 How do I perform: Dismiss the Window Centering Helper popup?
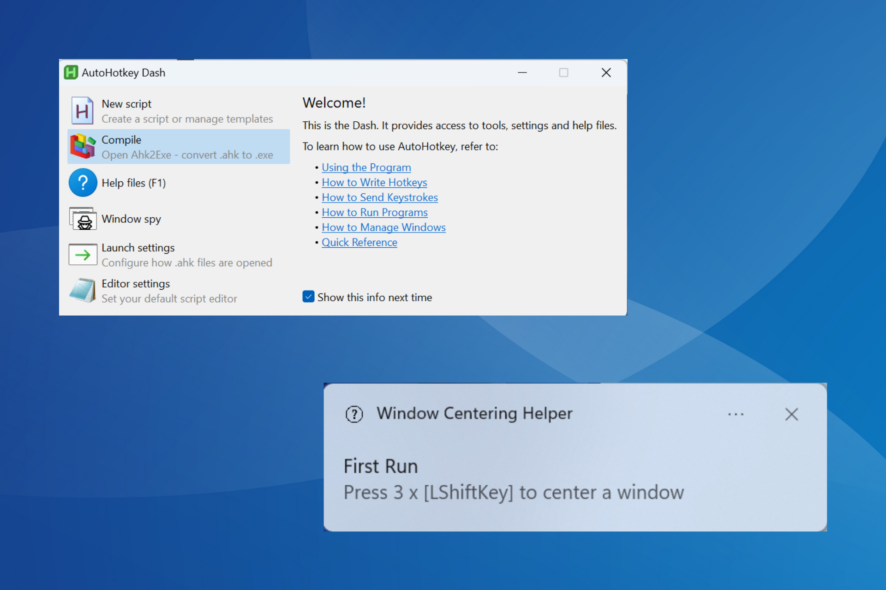click(x=791, y=414)
